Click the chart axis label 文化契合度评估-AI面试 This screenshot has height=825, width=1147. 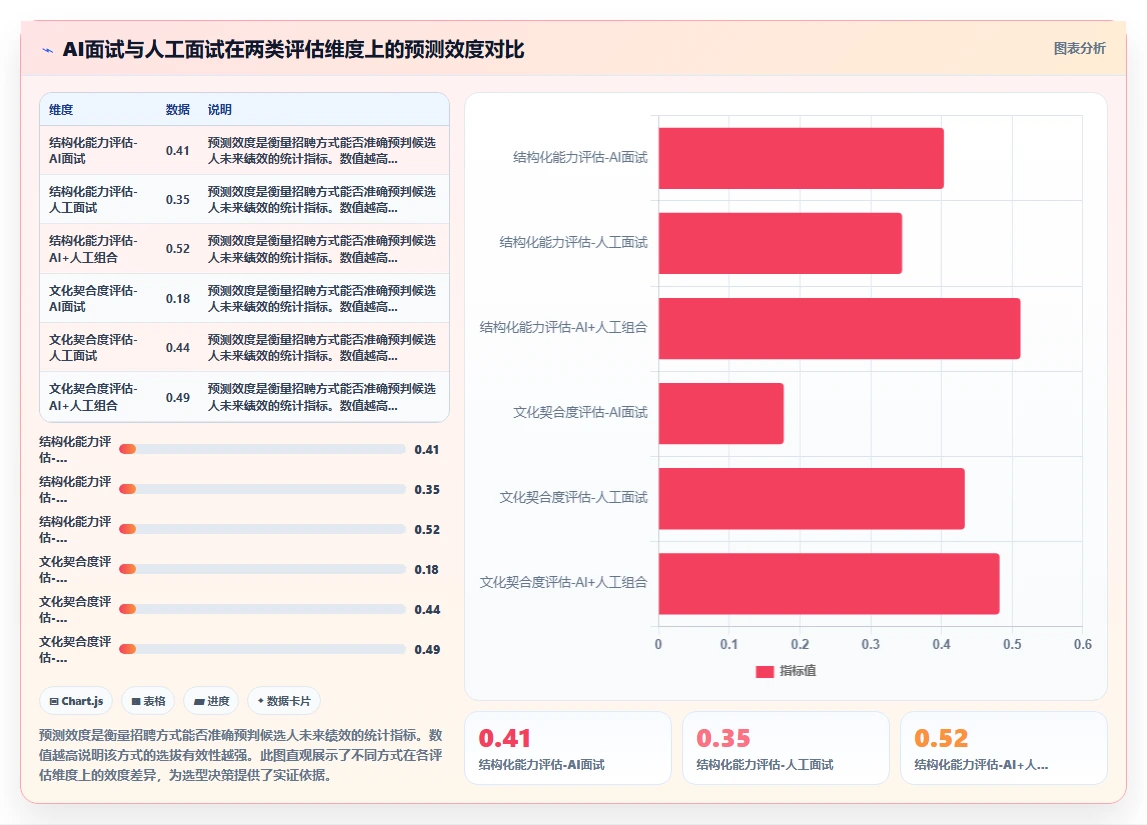click(x=580, y=412)
